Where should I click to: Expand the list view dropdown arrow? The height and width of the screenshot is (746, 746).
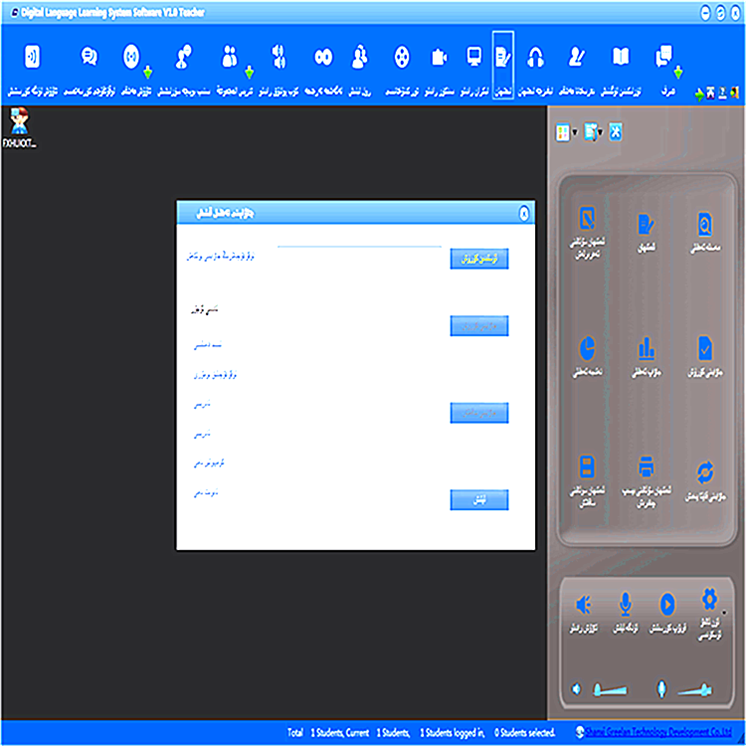click(600, 133)
